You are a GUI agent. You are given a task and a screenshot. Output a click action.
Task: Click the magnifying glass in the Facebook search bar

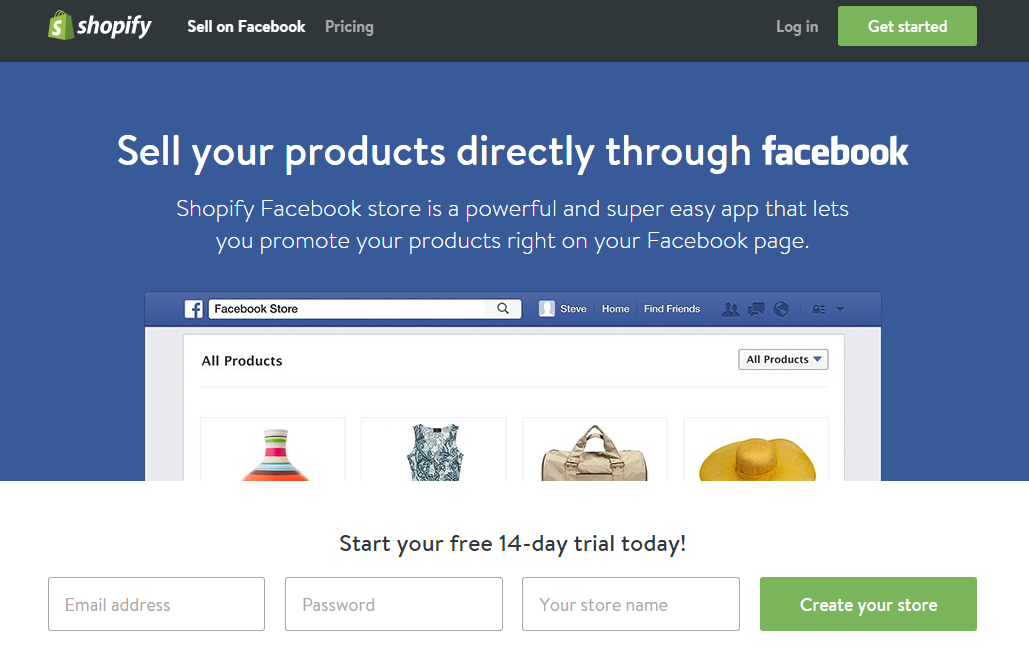click(x=503, y=308)
